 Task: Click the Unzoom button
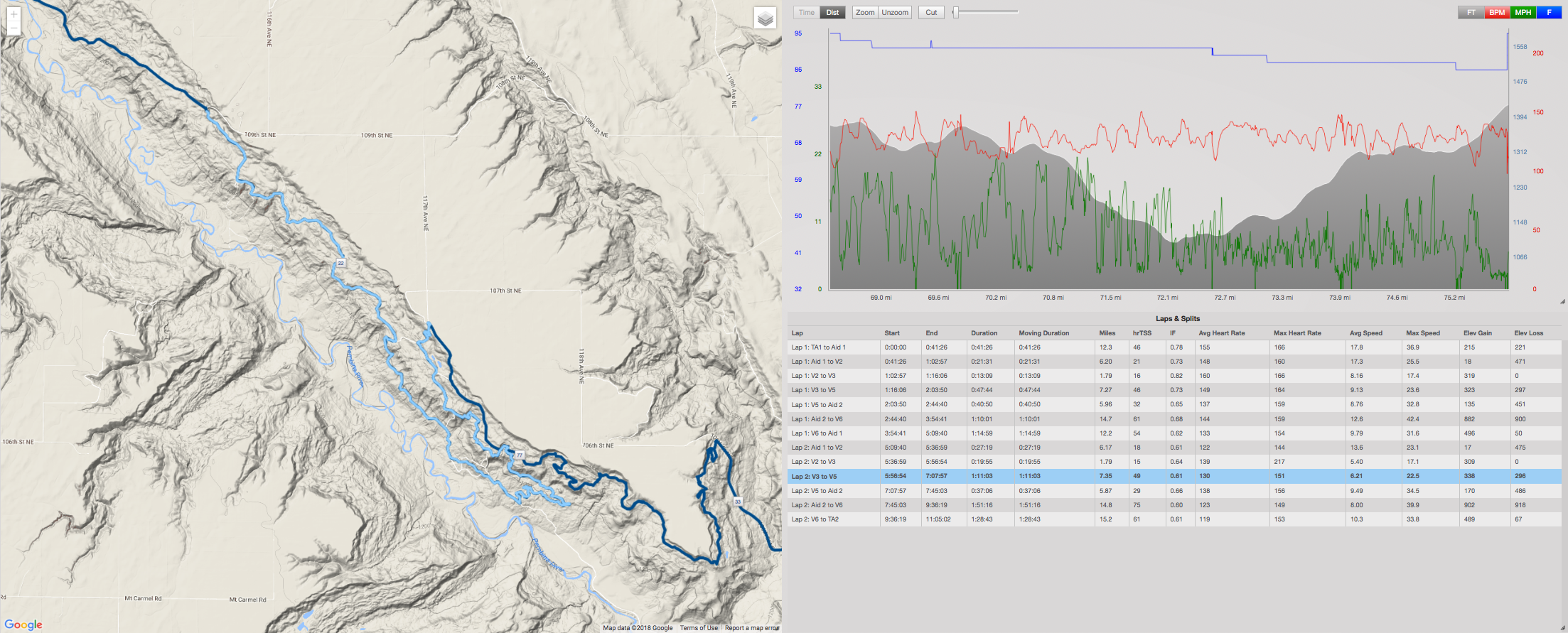coord(895,12)
